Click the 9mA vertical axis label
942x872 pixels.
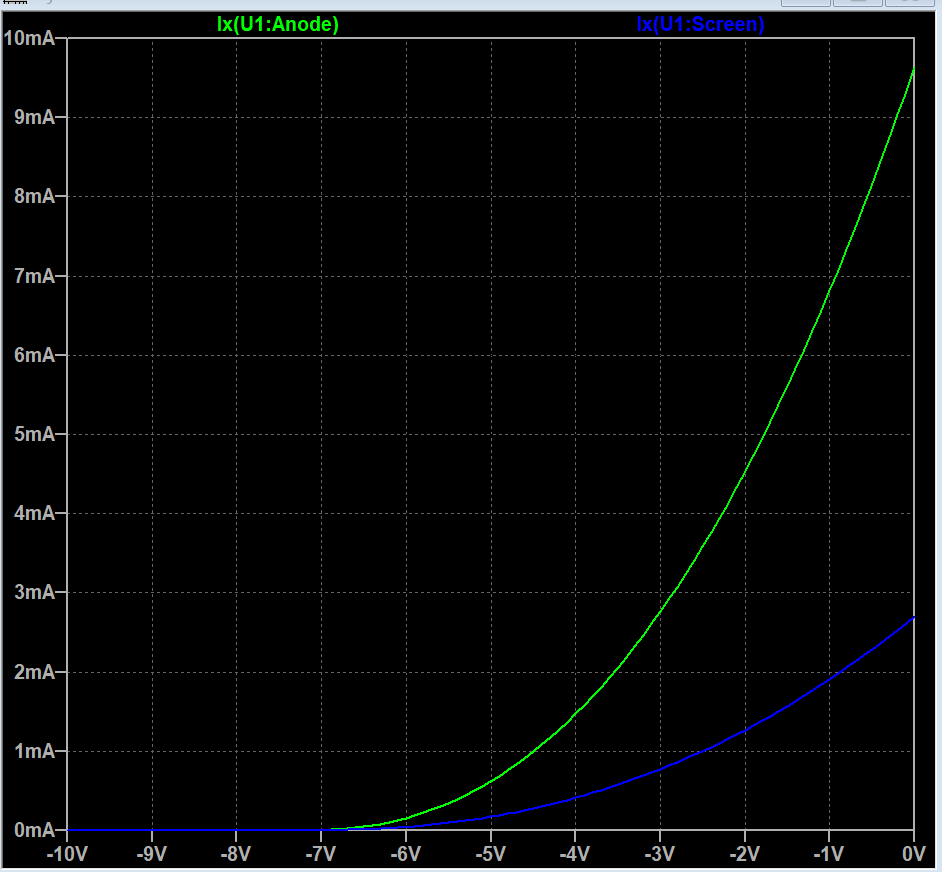[35, 117]
